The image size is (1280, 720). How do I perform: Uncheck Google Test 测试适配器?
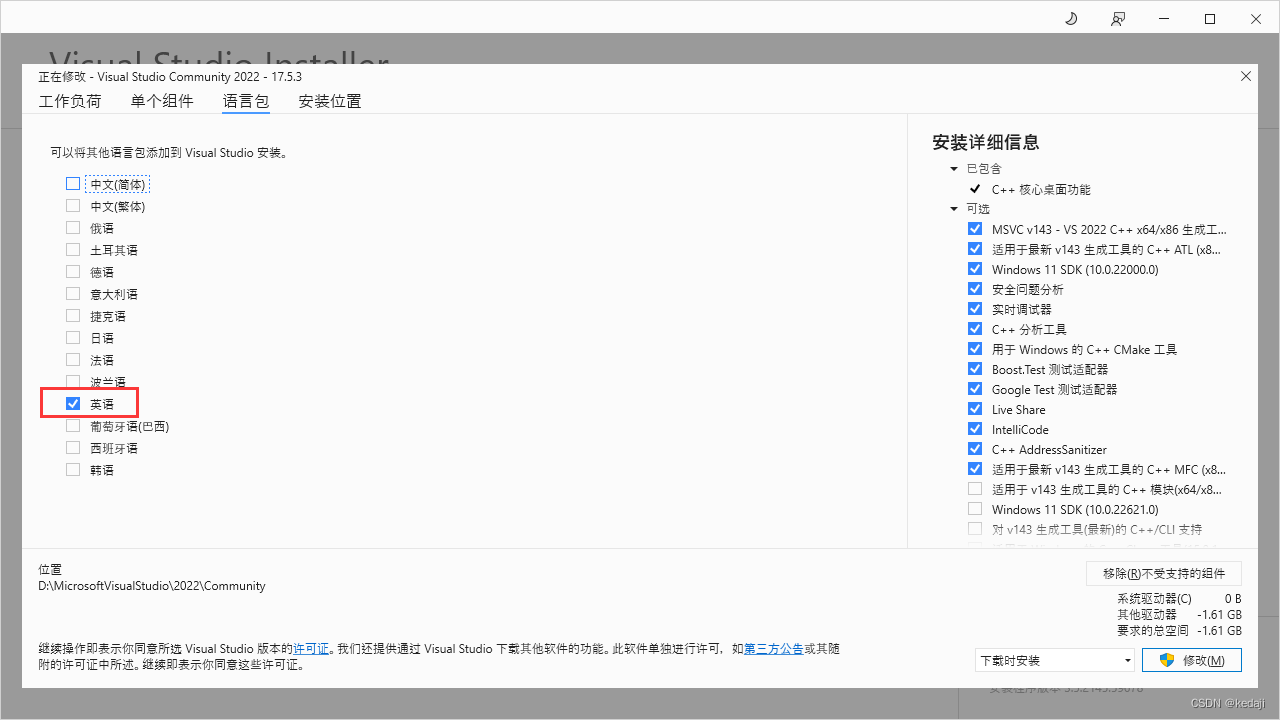pos(975,389)
